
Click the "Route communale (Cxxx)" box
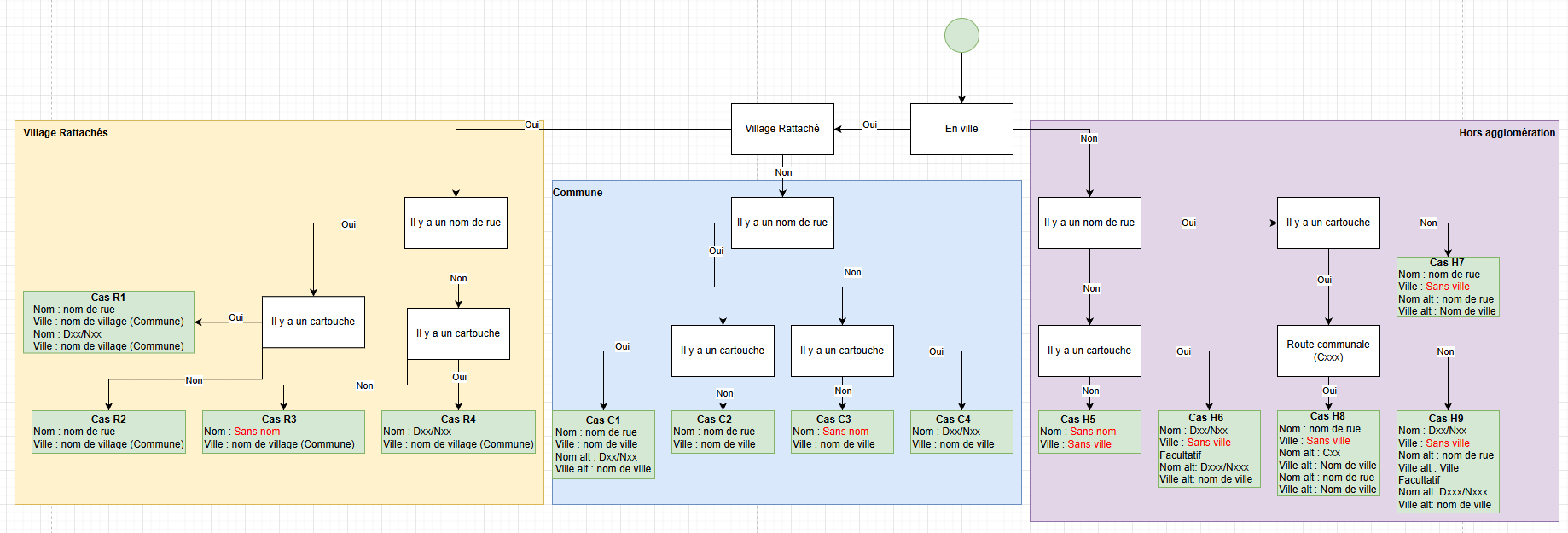(1328, 351)
